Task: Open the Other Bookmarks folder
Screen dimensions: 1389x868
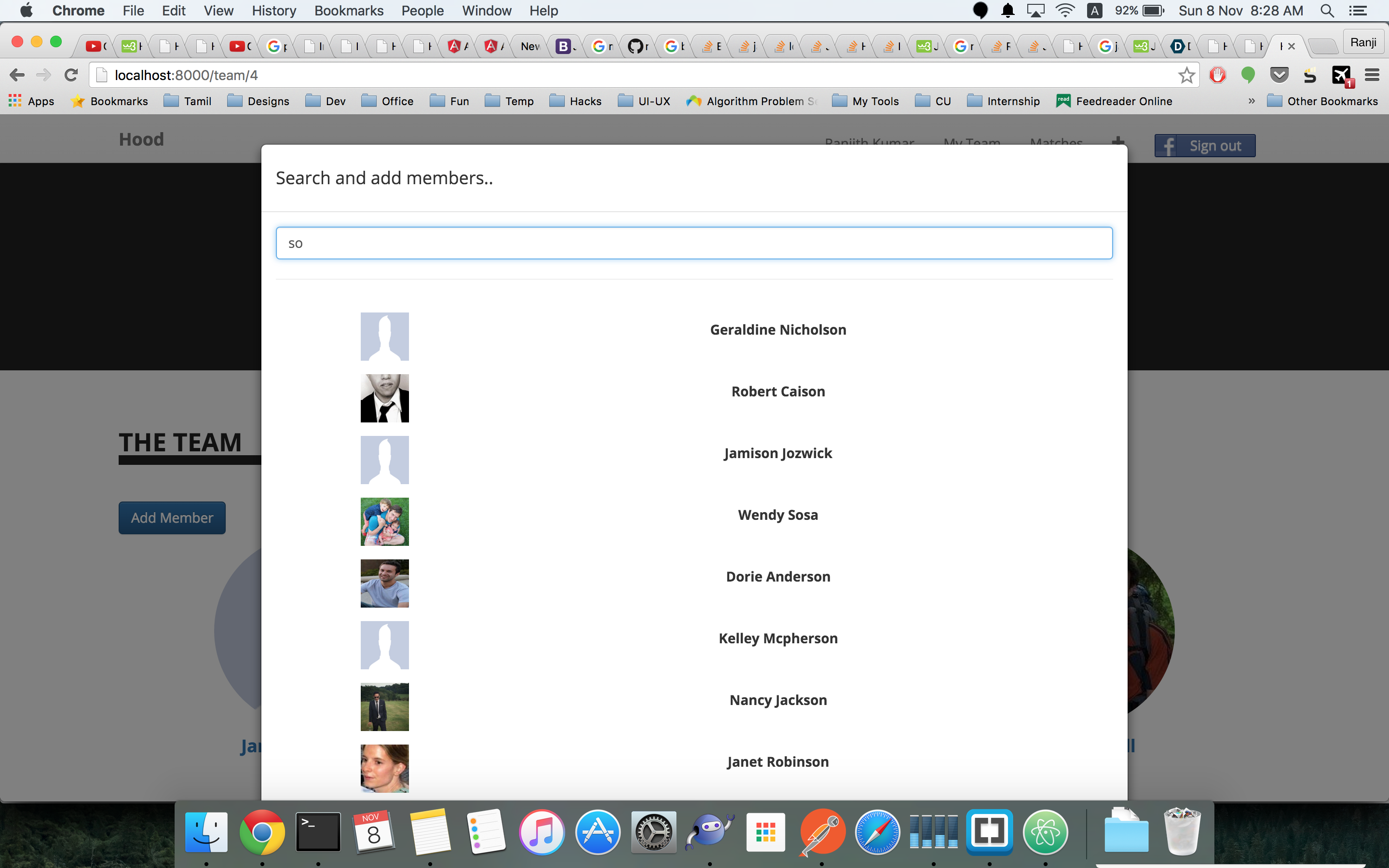Action: click(x=1322, y=101)
